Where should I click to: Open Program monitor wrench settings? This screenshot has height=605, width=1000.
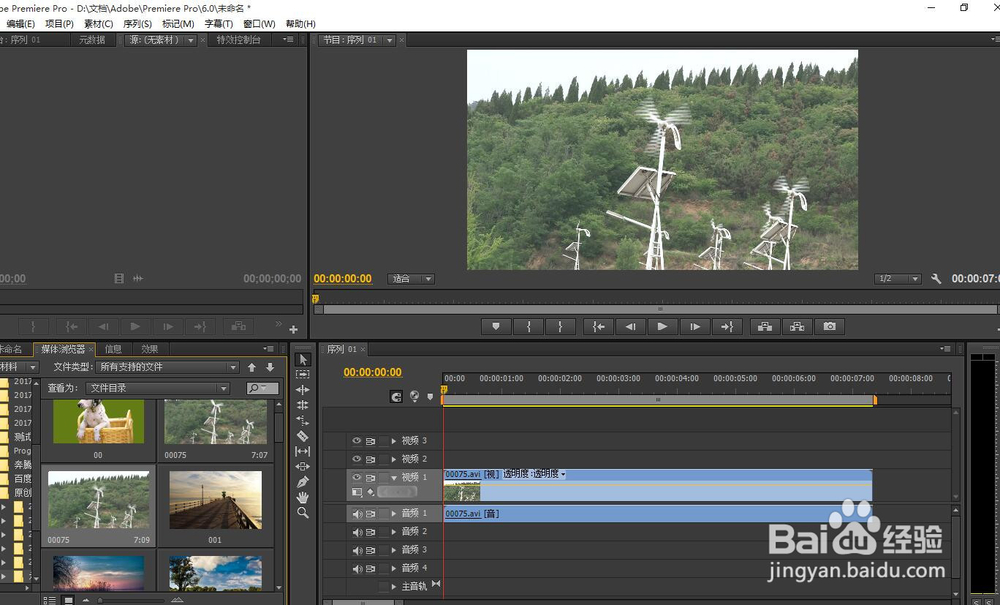pos(936,279)
